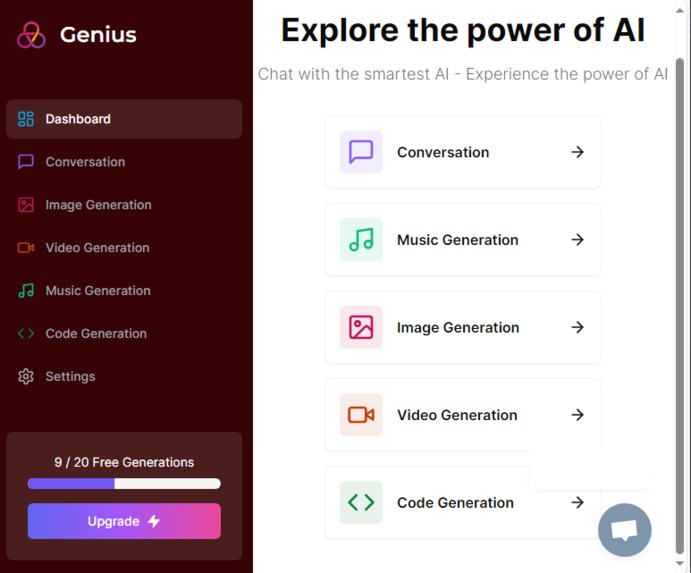
Task: Click the arrow on Video Generation card
Action: [x=577, y=415]
